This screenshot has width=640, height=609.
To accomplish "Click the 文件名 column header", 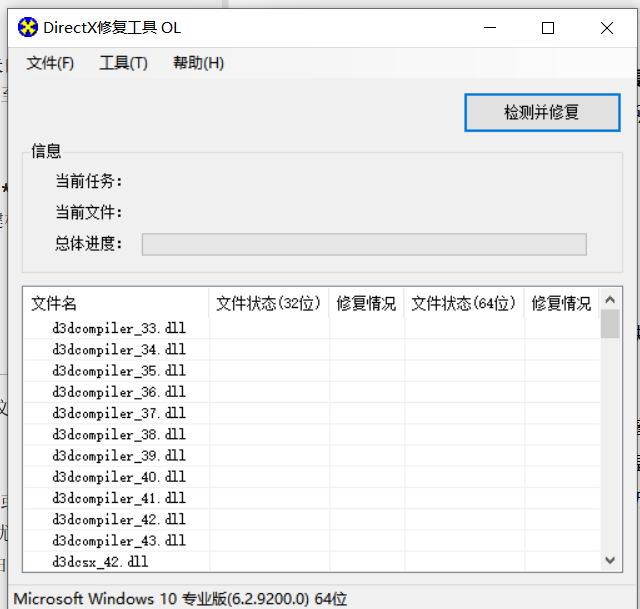I will [116, 303].
